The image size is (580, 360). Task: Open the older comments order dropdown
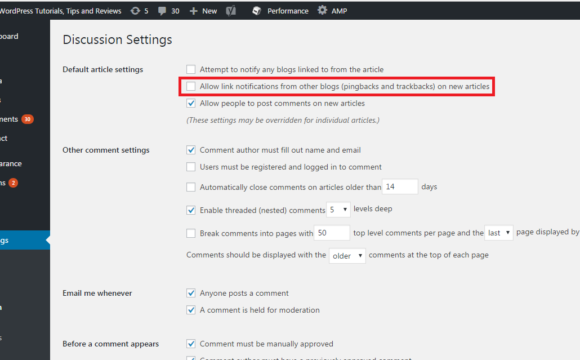pos(347,256)
